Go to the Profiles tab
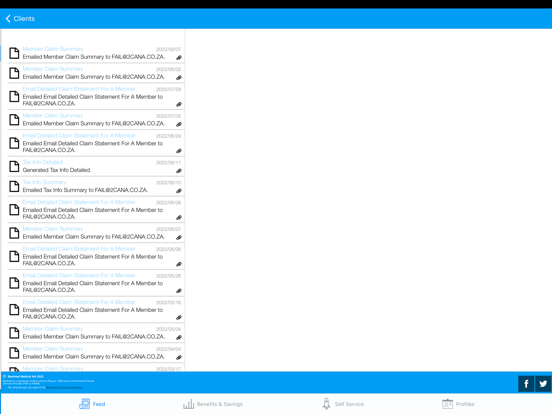 [458, 404]
